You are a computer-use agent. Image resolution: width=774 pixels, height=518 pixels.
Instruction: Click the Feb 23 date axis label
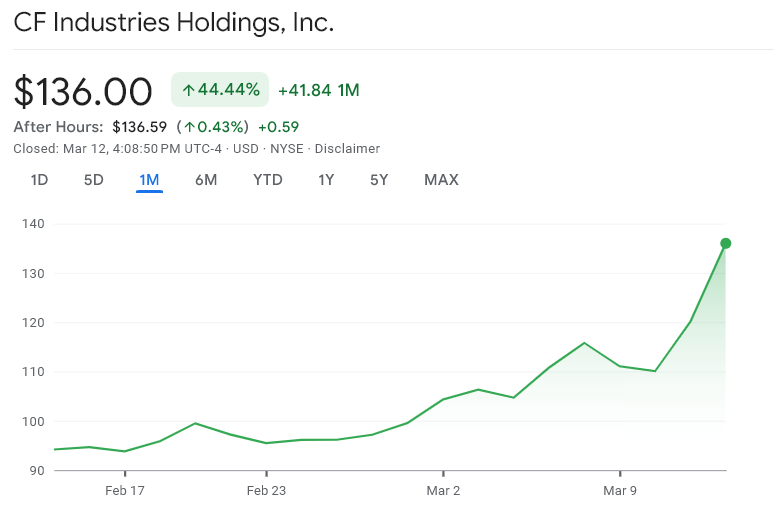pyautogui.click(x=266, y=490)
